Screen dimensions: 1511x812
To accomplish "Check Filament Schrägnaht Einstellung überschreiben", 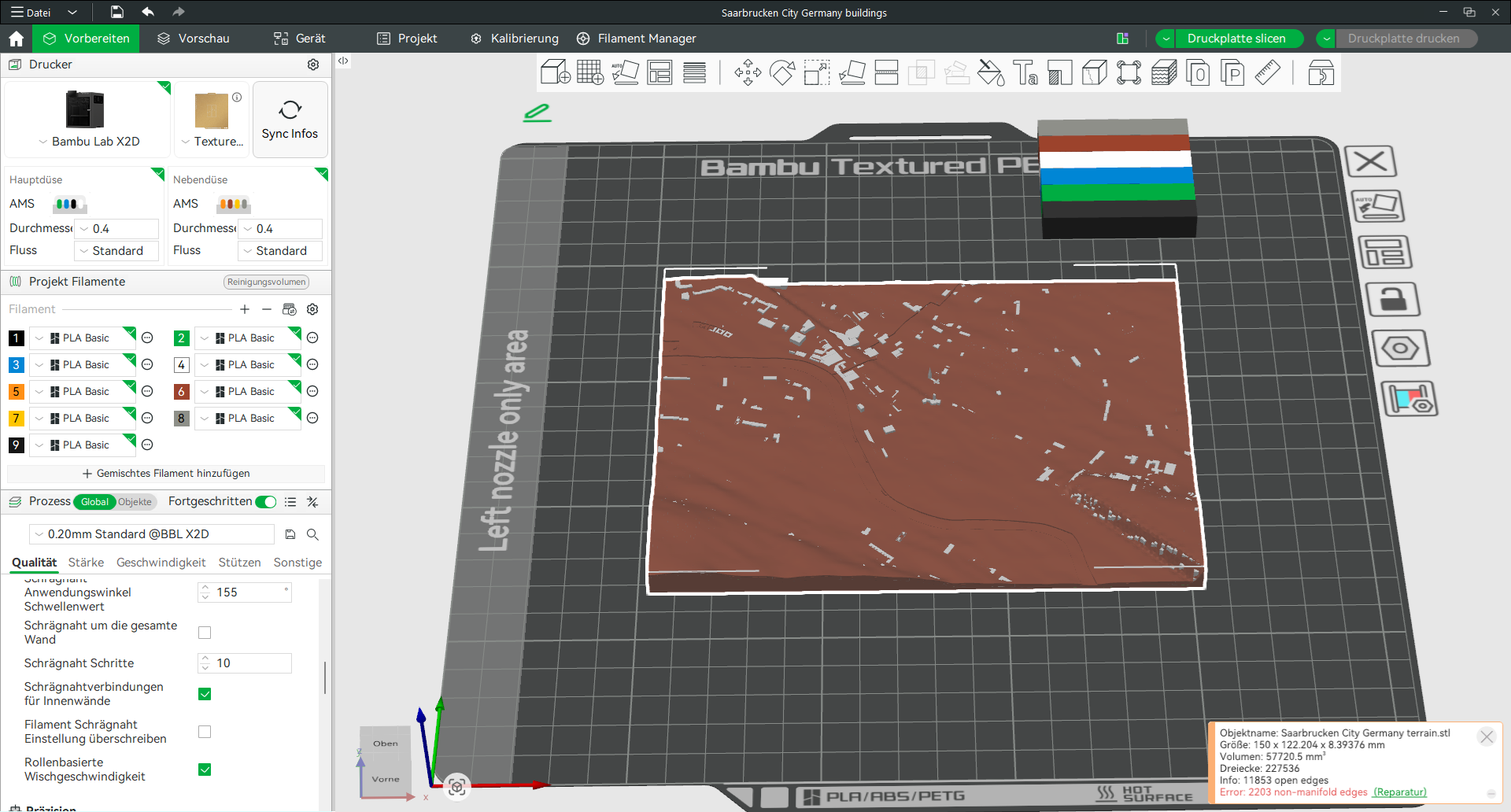I will pos(205,732).
